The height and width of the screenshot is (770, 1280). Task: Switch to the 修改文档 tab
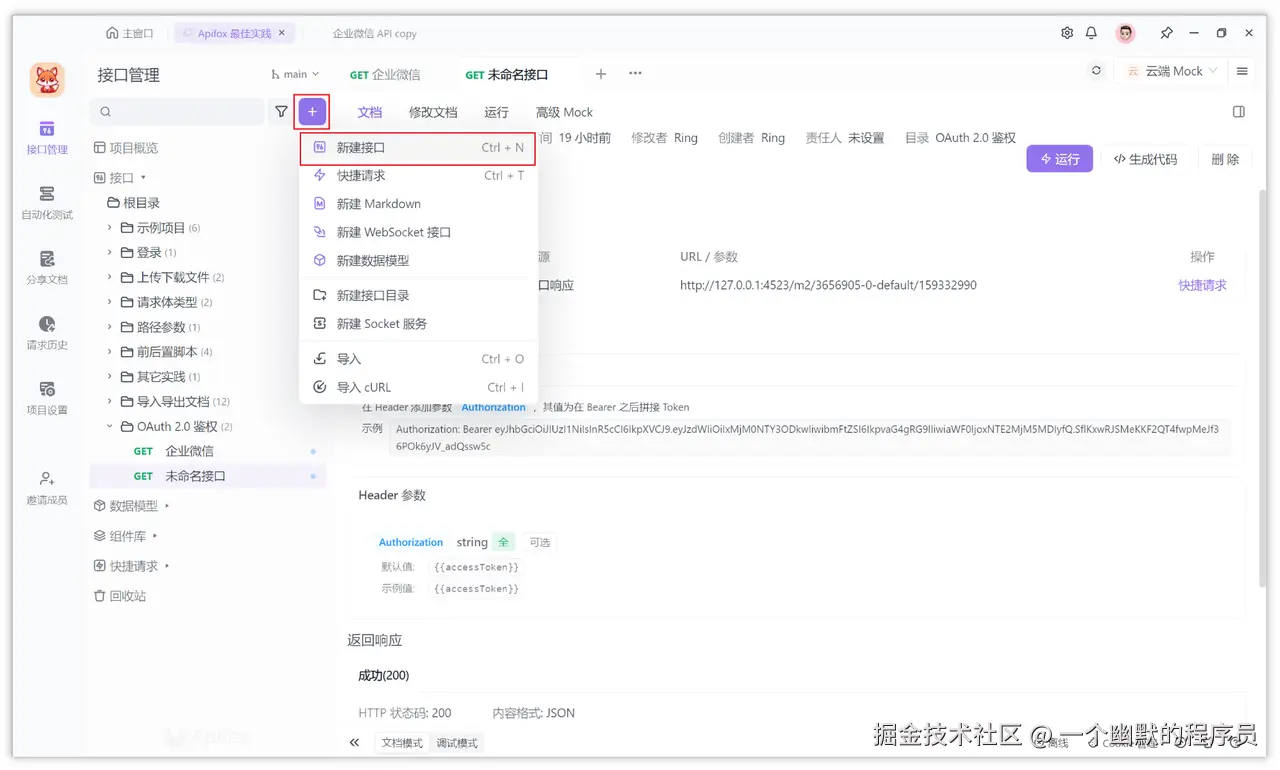[x=433, y=112]
